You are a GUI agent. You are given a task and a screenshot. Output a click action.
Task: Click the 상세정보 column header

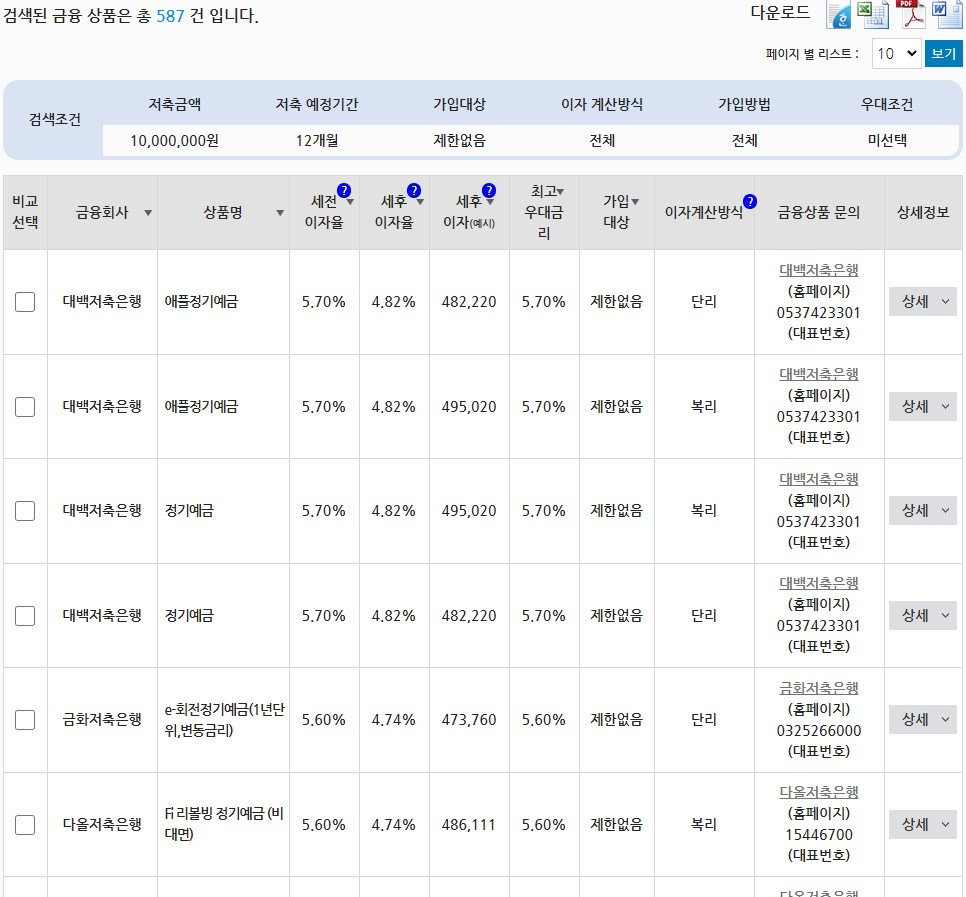(922, 213)
